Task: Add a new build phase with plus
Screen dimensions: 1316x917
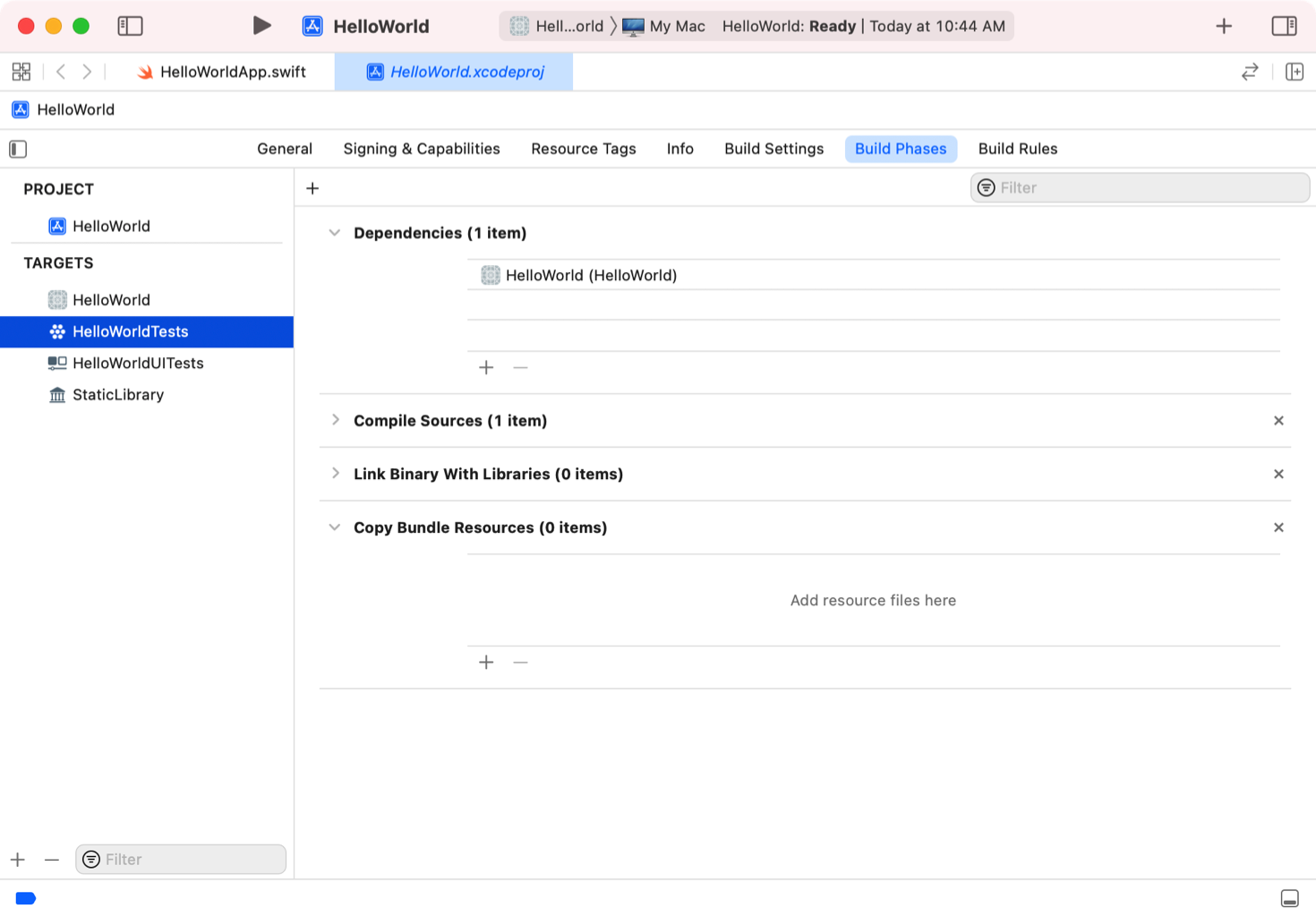Action: pyautogui.click(x=312, y=188)
